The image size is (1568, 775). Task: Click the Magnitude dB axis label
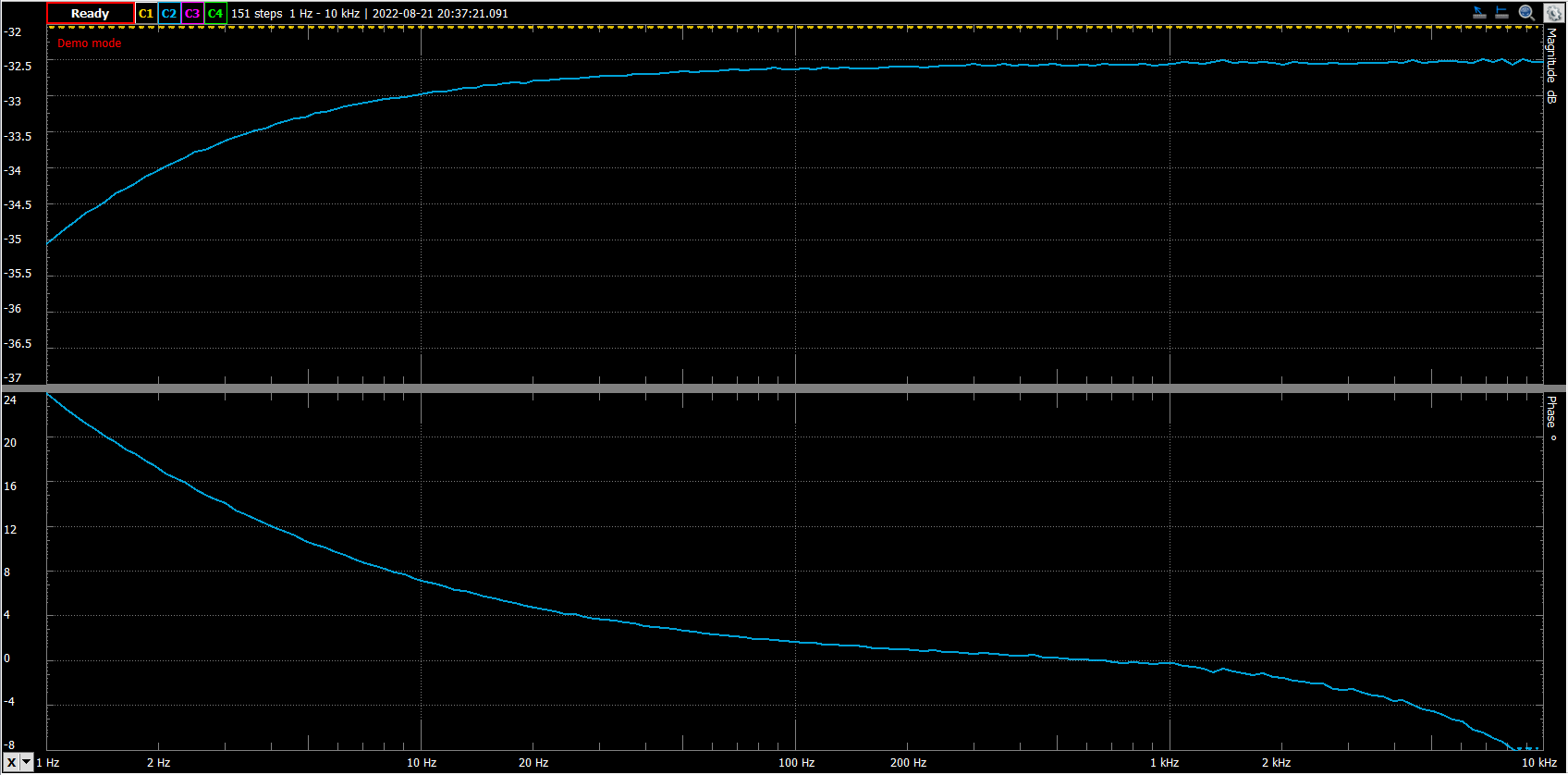1552,65
